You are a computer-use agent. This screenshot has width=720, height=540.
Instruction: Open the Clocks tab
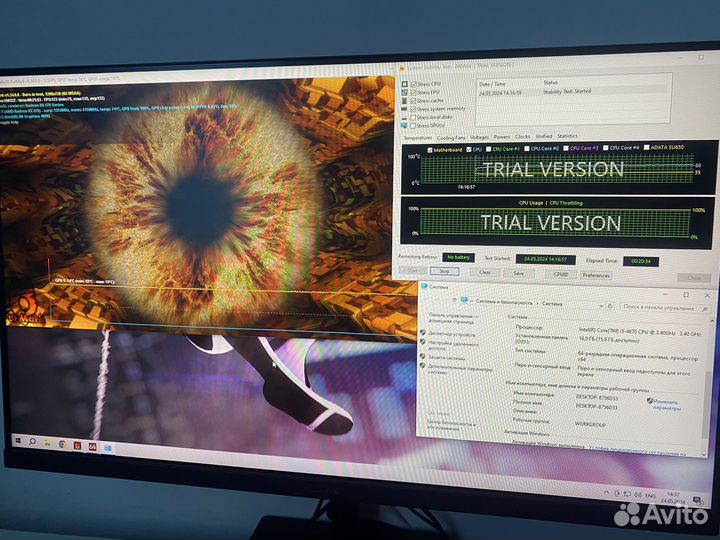523,136
